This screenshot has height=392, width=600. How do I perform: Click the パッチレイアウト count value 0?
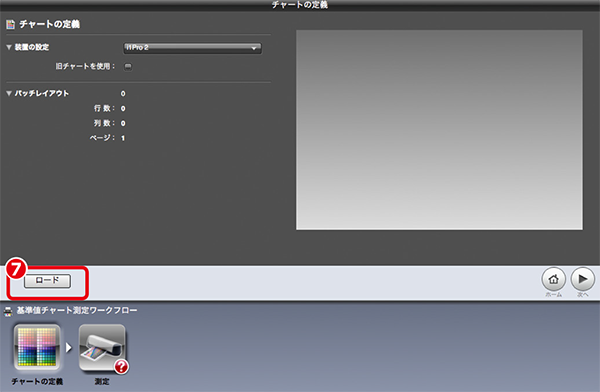click(x=123, y=94)
